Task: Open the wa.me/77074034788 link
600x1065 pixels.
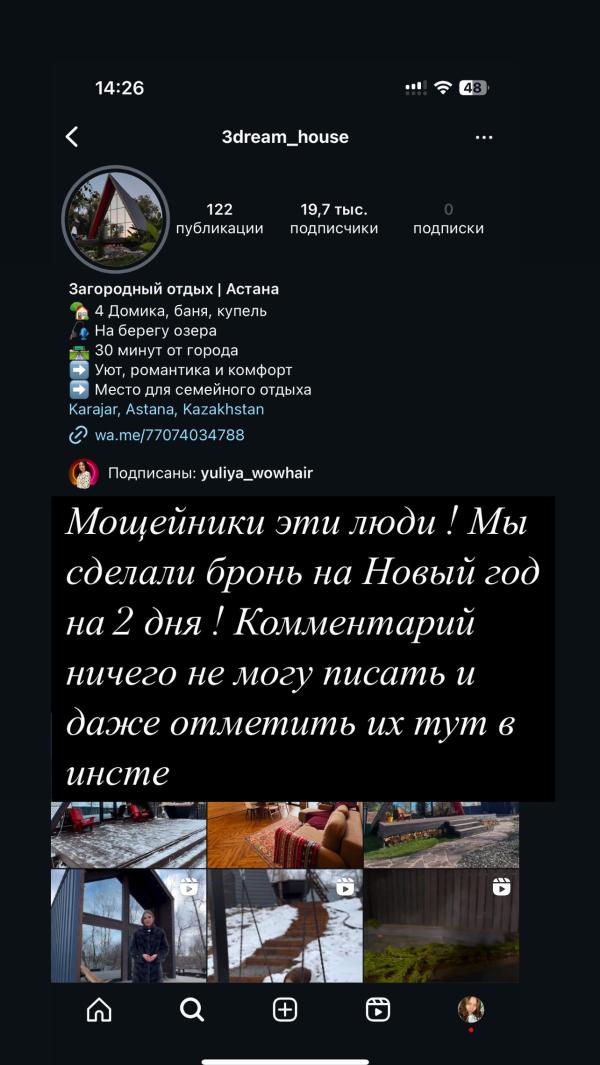Action: [x=169, y=435]
